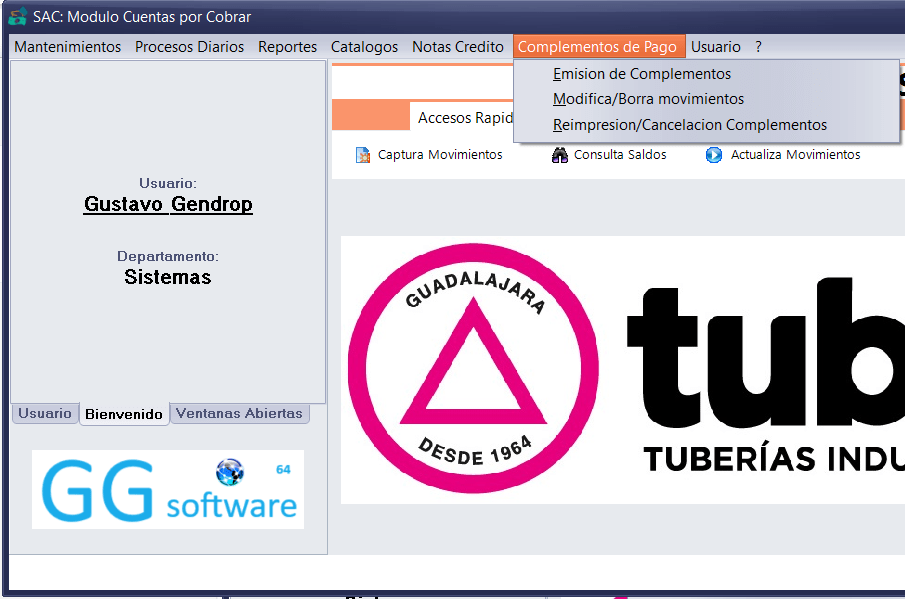Click the SAC application icon in title bar
Viewport: 905px width, 599px height.
pos(17,17)
